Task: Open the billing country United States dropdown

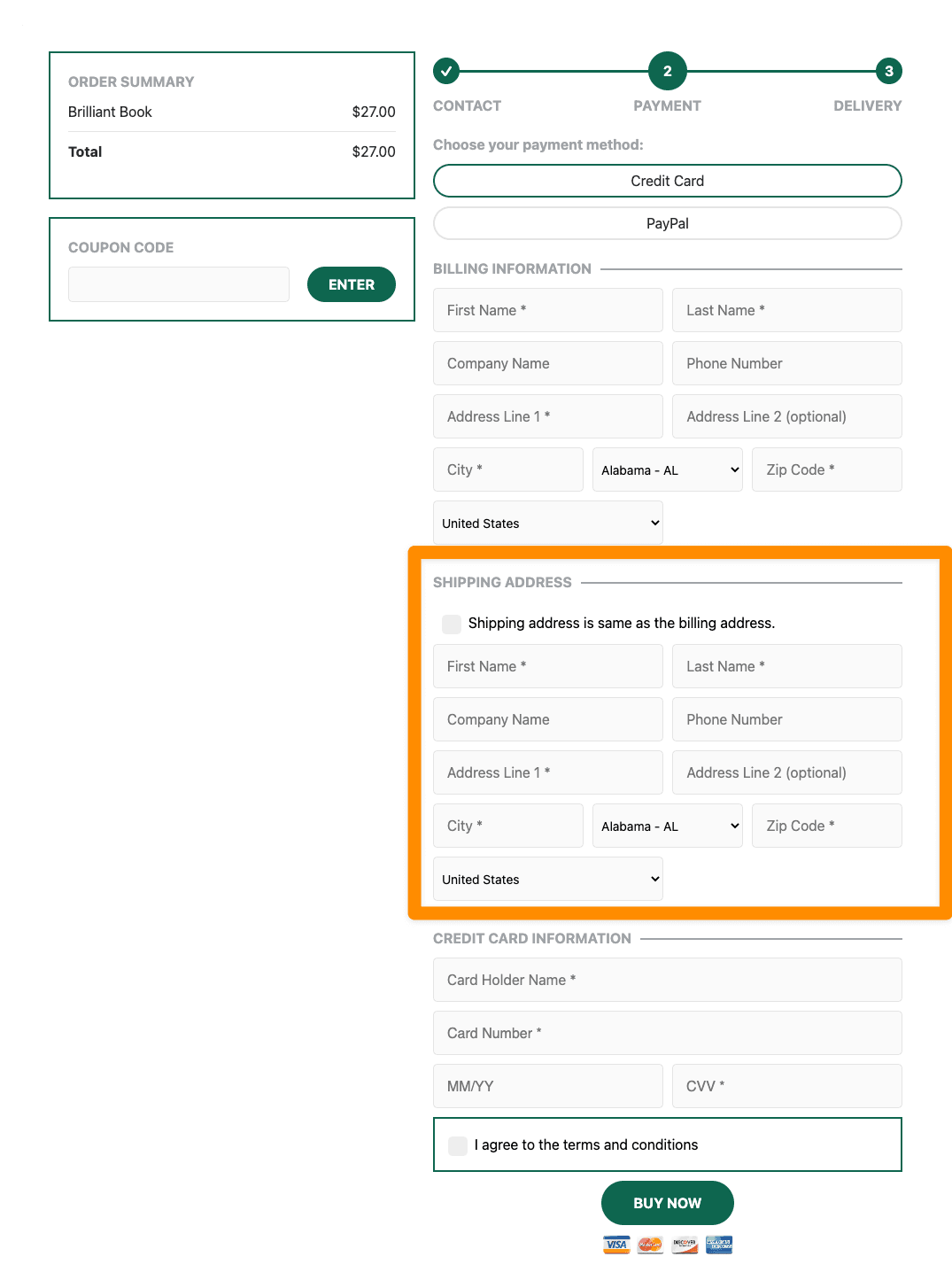Action: (547, 523)
